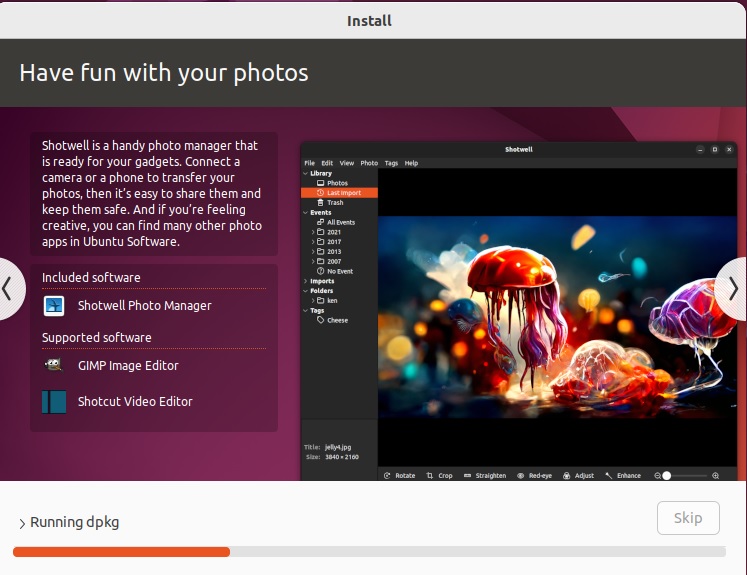This screenshot has height=575, width=747.
Task: Click the Shotwell Photo Manager icon
Action: pos(54,306)
